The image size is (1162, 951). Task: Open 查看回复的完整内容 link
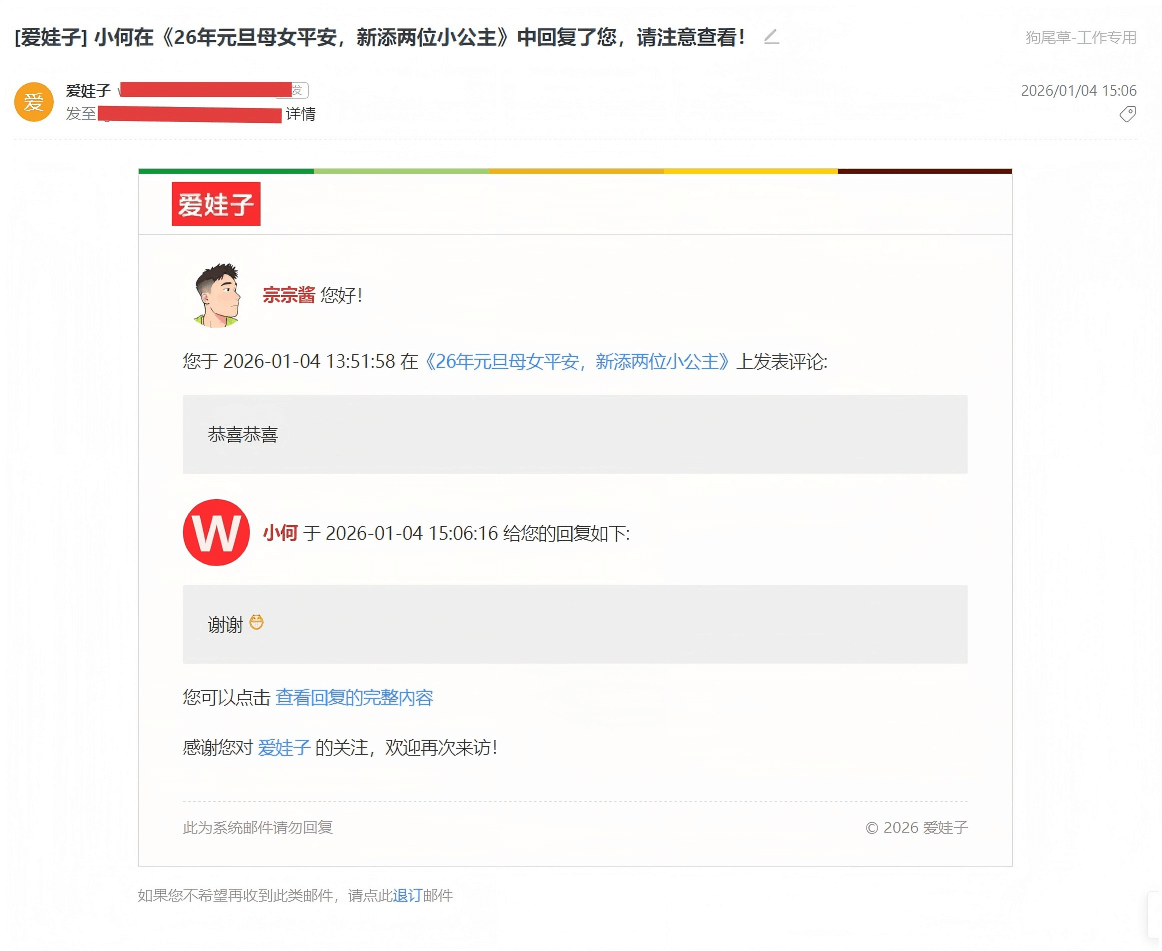pos(354,698)
